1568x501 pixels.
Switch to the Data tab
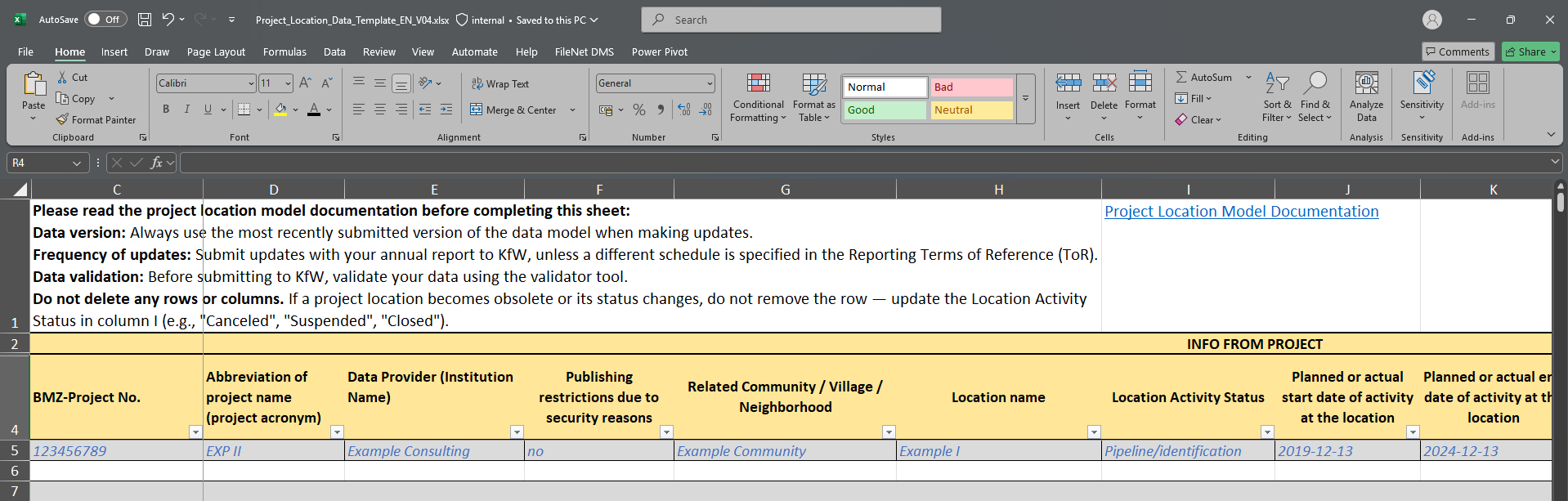(x=334, y=51)
